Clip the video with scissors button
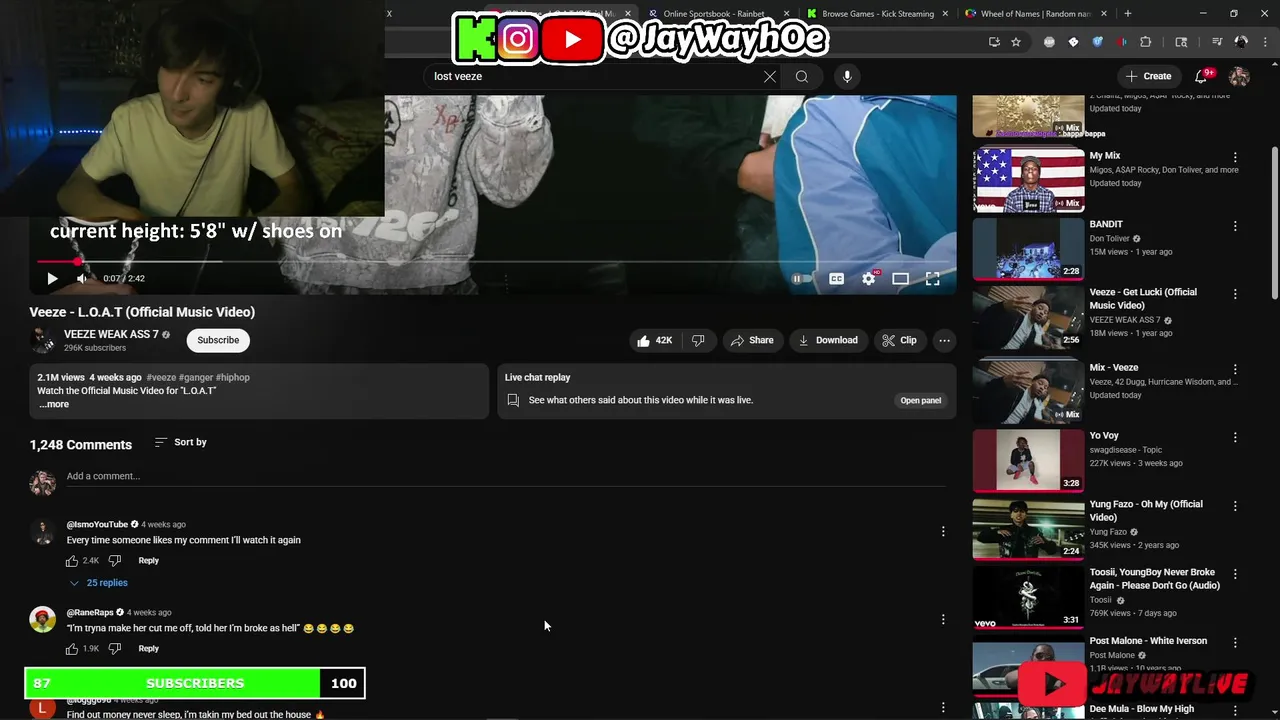1280x720 pixels. 899,340
